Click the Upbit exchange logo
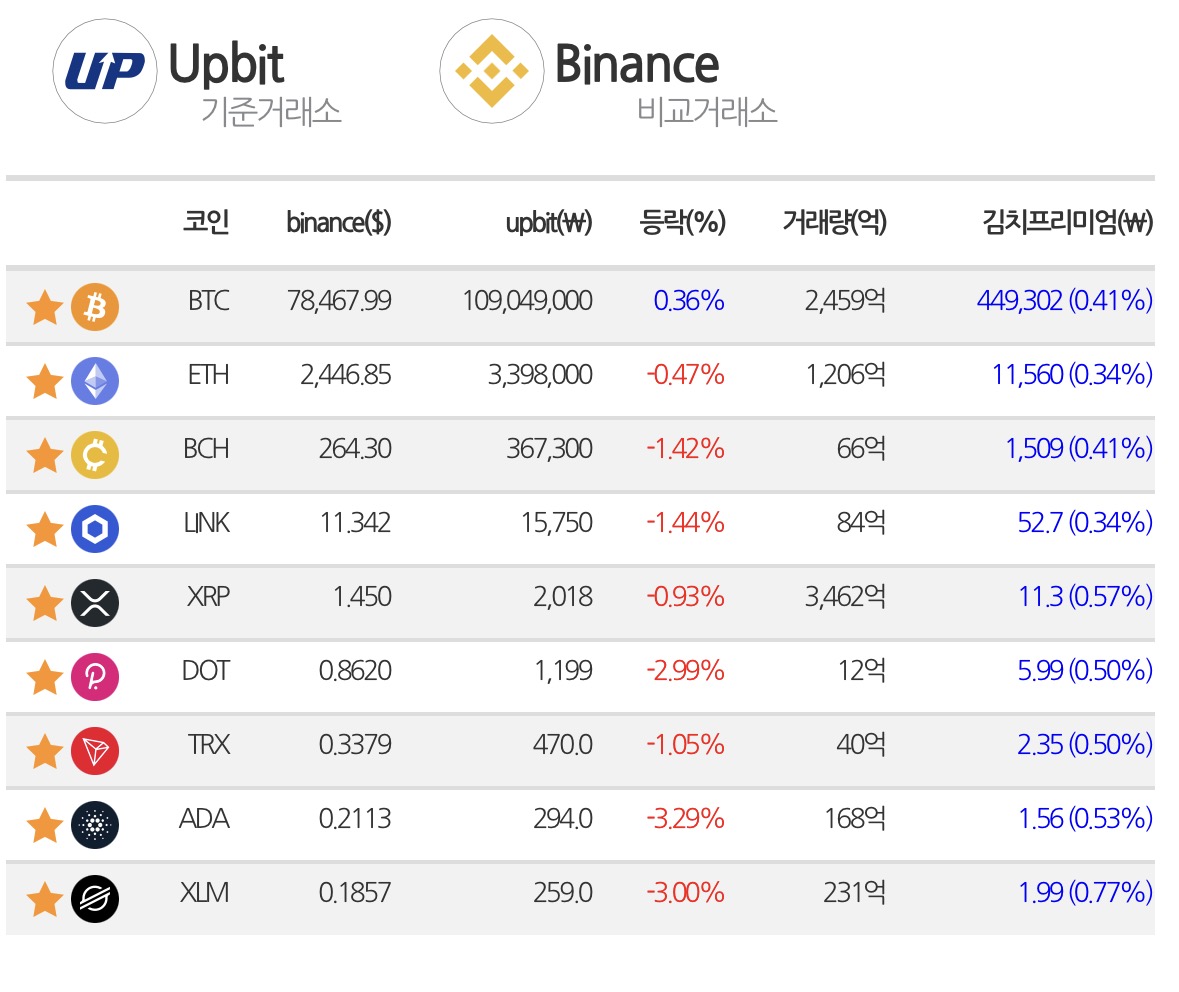The width and height of the screenshot is (1179, 992). 105,71
